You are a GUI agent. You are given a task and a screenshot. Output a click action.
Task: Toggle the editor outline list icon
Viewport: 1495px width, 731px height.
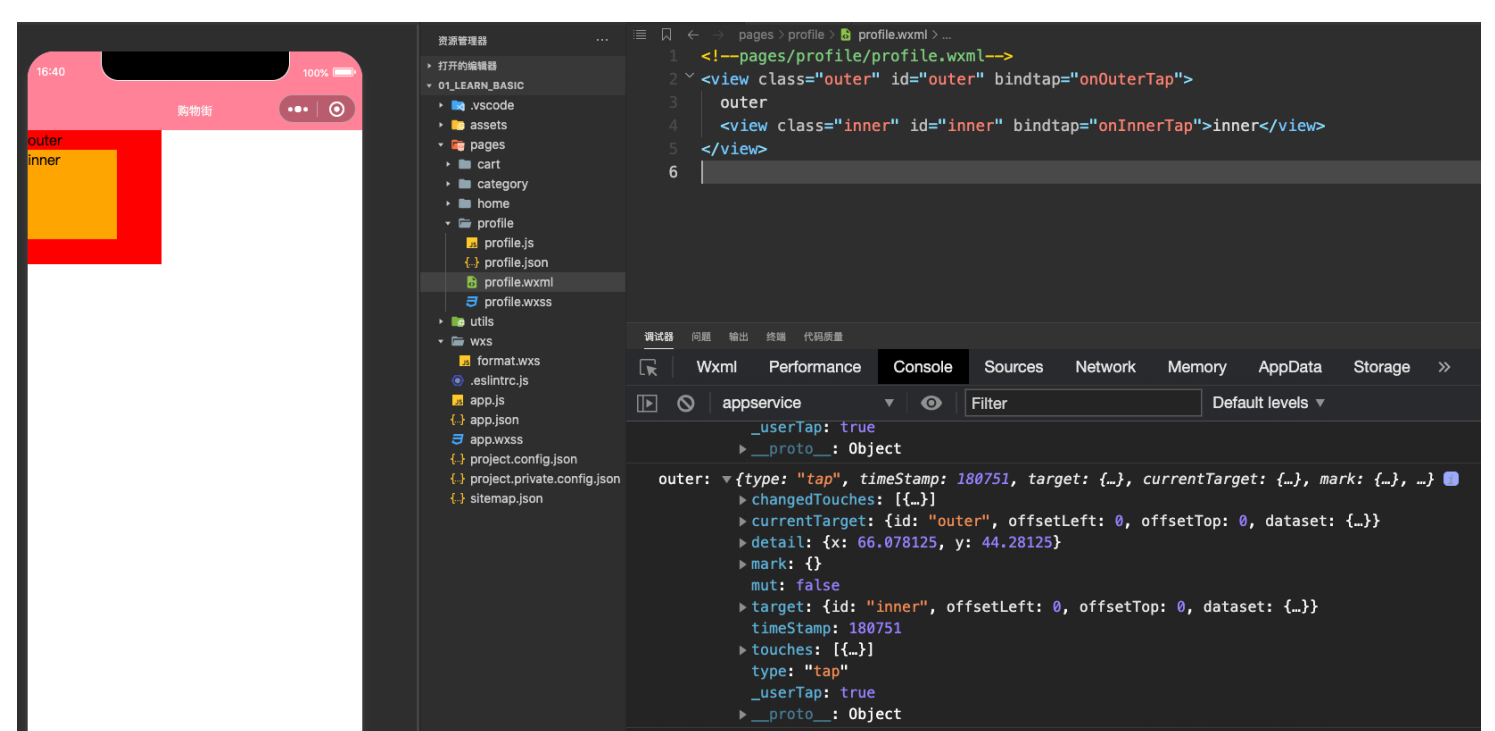point(640,35)
